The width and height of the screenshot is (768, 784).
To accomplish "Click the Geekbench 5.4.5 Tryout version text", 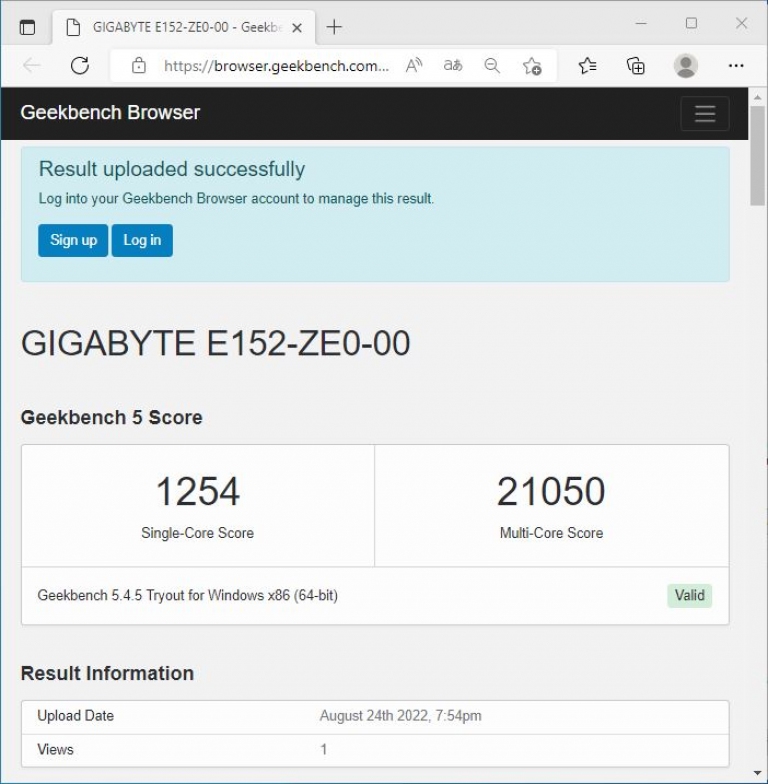I will (x=188, y=596).
